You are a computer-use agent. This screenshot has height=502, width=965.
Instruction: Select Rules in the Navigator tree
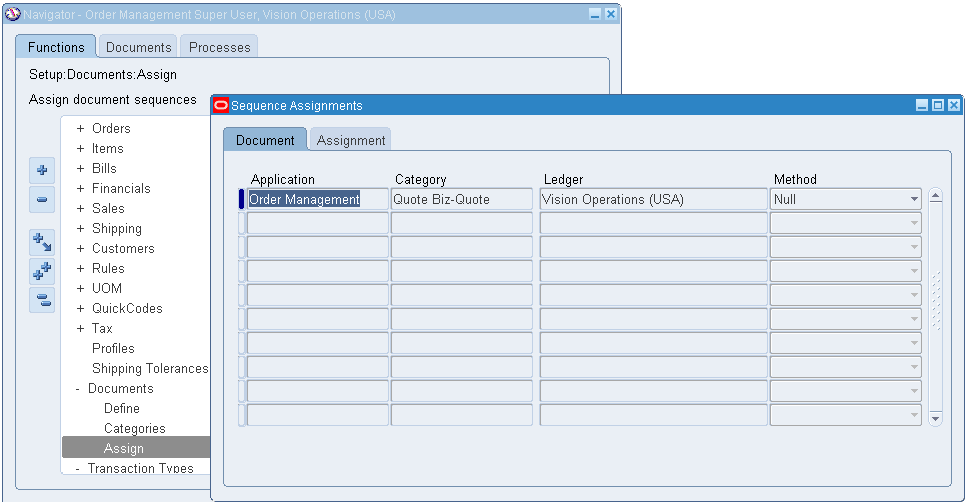pyautogui.click(x=108, y=269)
